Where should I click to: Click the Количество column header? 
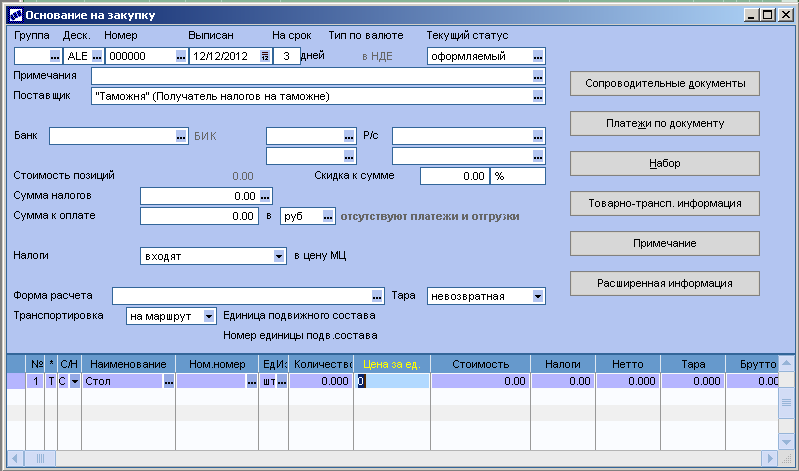pos(321,364)
